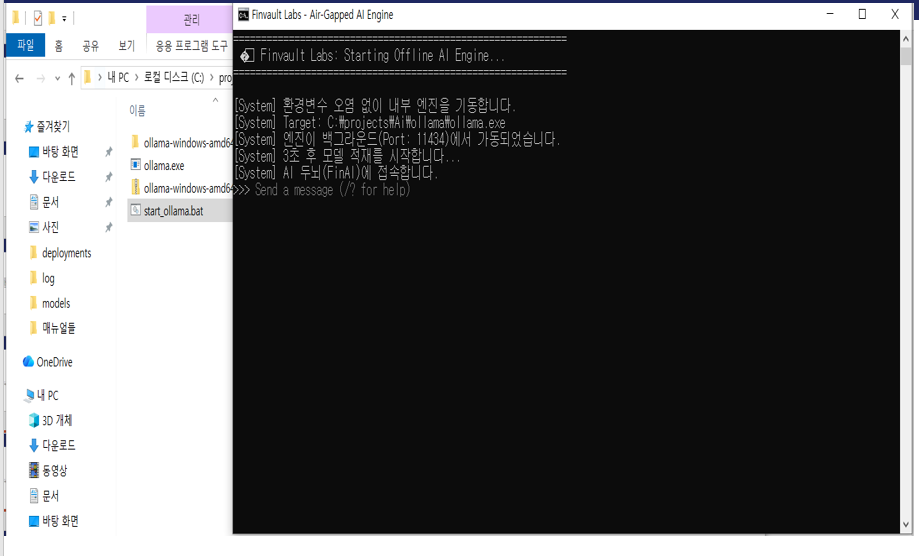Click the 동영상 film icon
The width and height of the screenshot is (919, 556).
[34, 470]
